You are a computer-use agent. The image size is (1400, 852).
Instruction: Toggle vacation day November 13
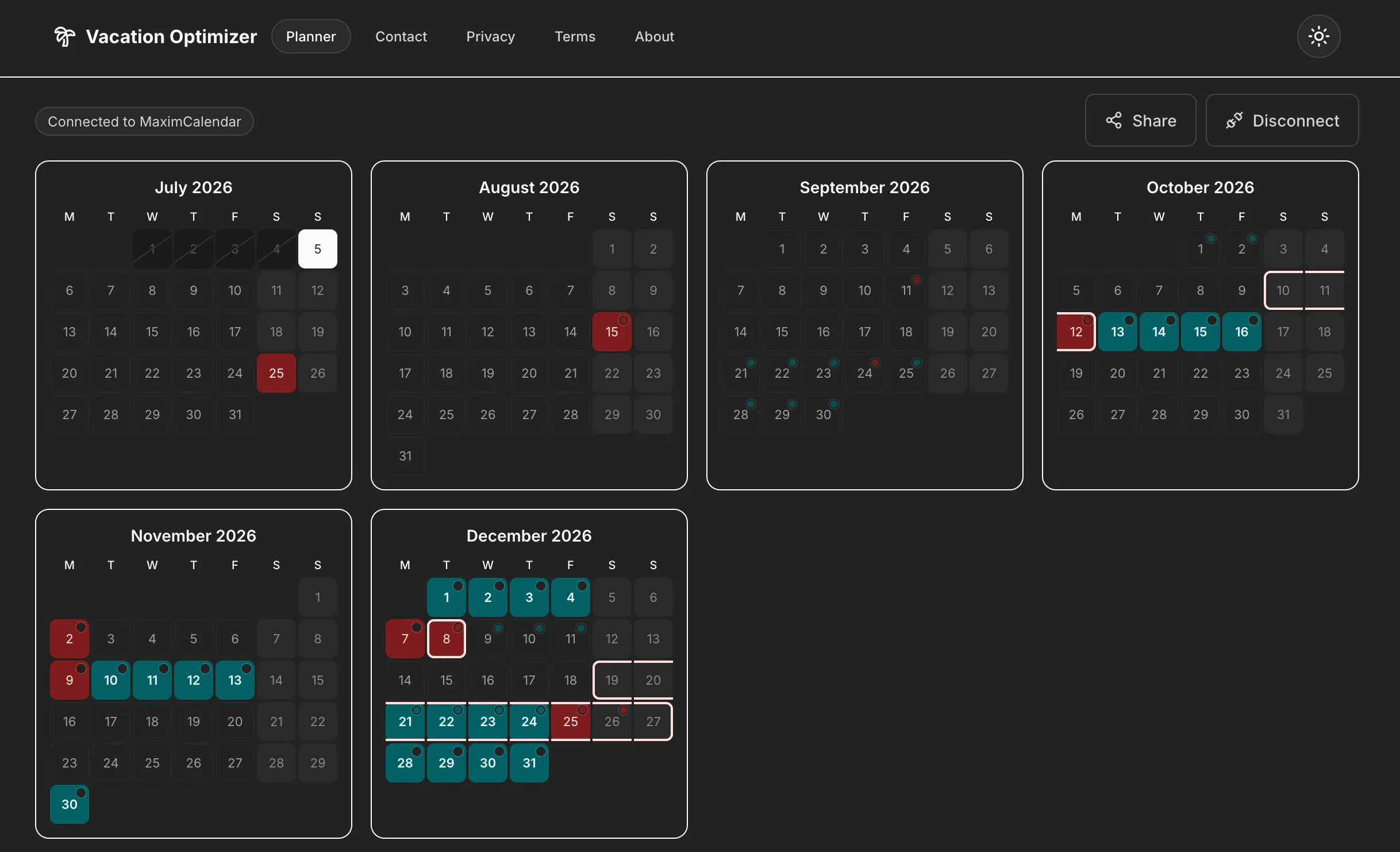coord(235,680)
